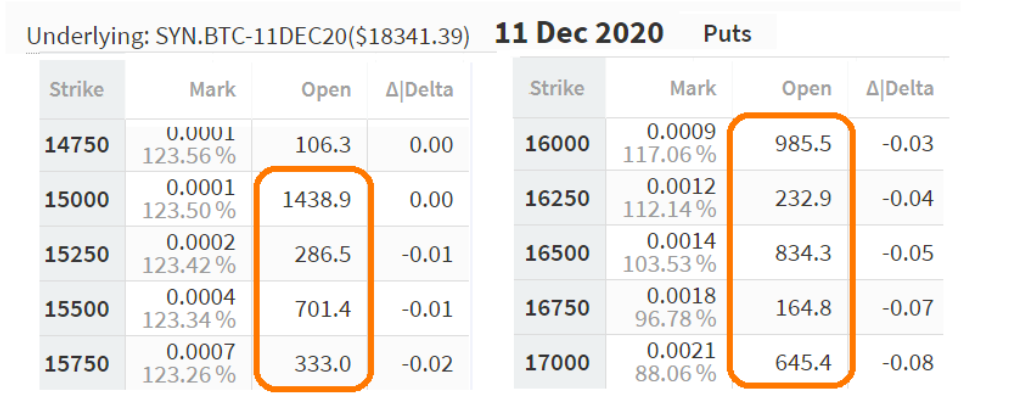Sort by Delta column in left table
This screenshot has height=405, width=1018.
pyautogui.click(x=419, y=90)
